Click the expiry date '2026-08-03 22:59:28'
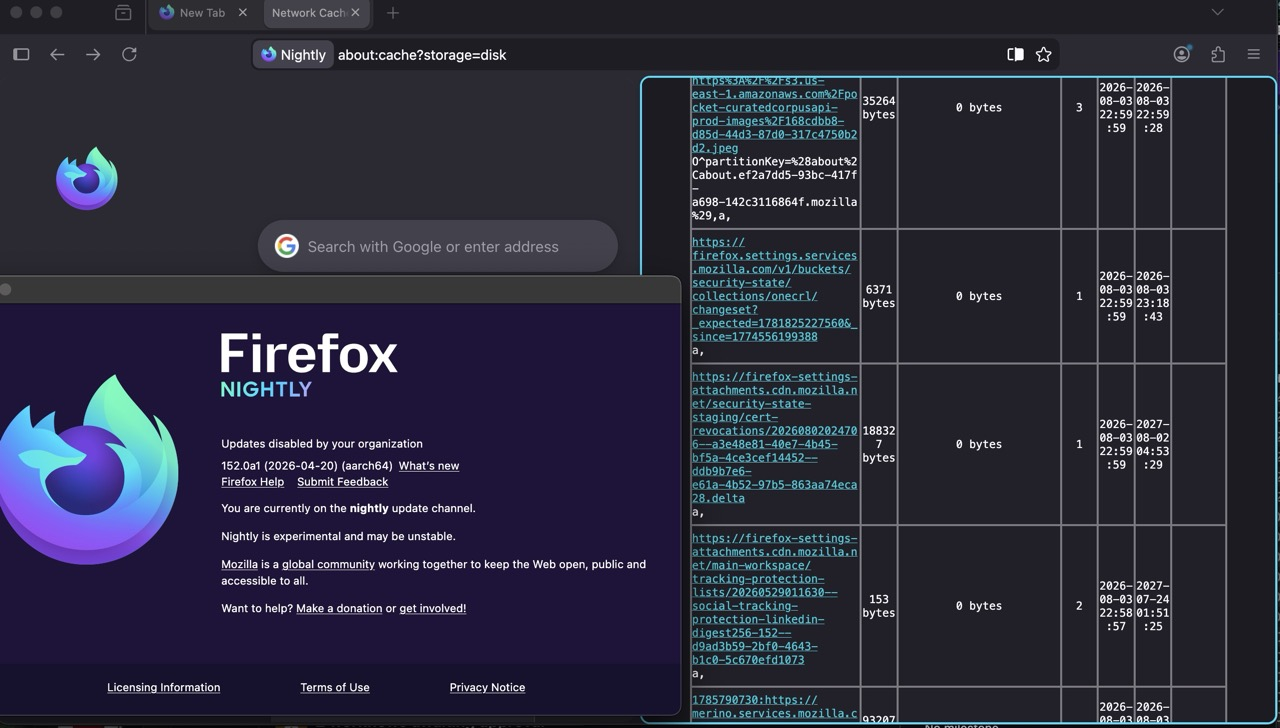The width and height of the screenshot is (1280, 728). (x=1152, y=108)
